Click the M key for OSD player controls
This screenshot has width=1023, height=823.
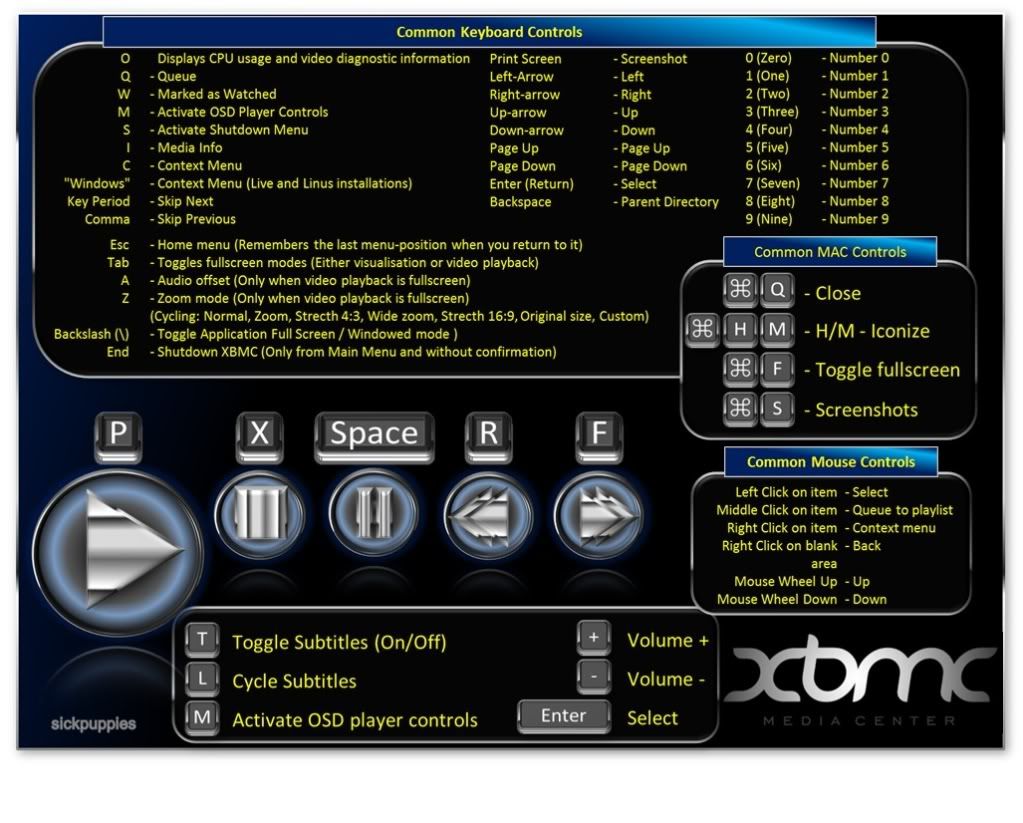click(203, 717)
